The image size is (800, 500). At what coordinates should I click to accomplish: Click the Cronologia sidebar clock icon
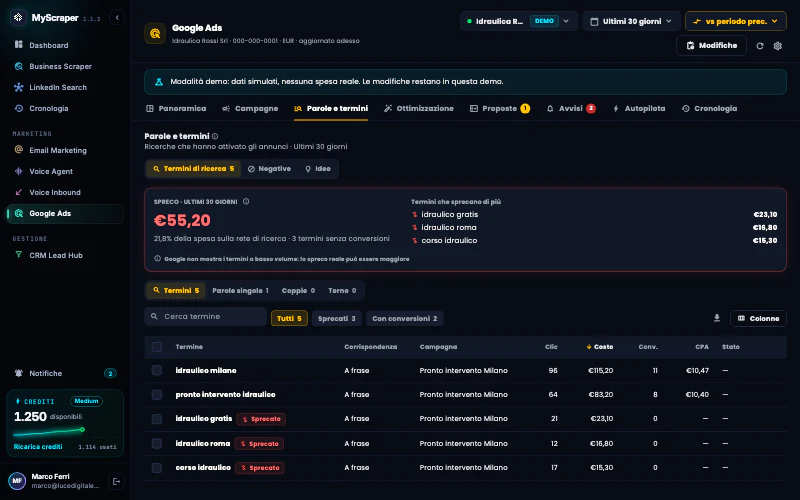point(19,108)
